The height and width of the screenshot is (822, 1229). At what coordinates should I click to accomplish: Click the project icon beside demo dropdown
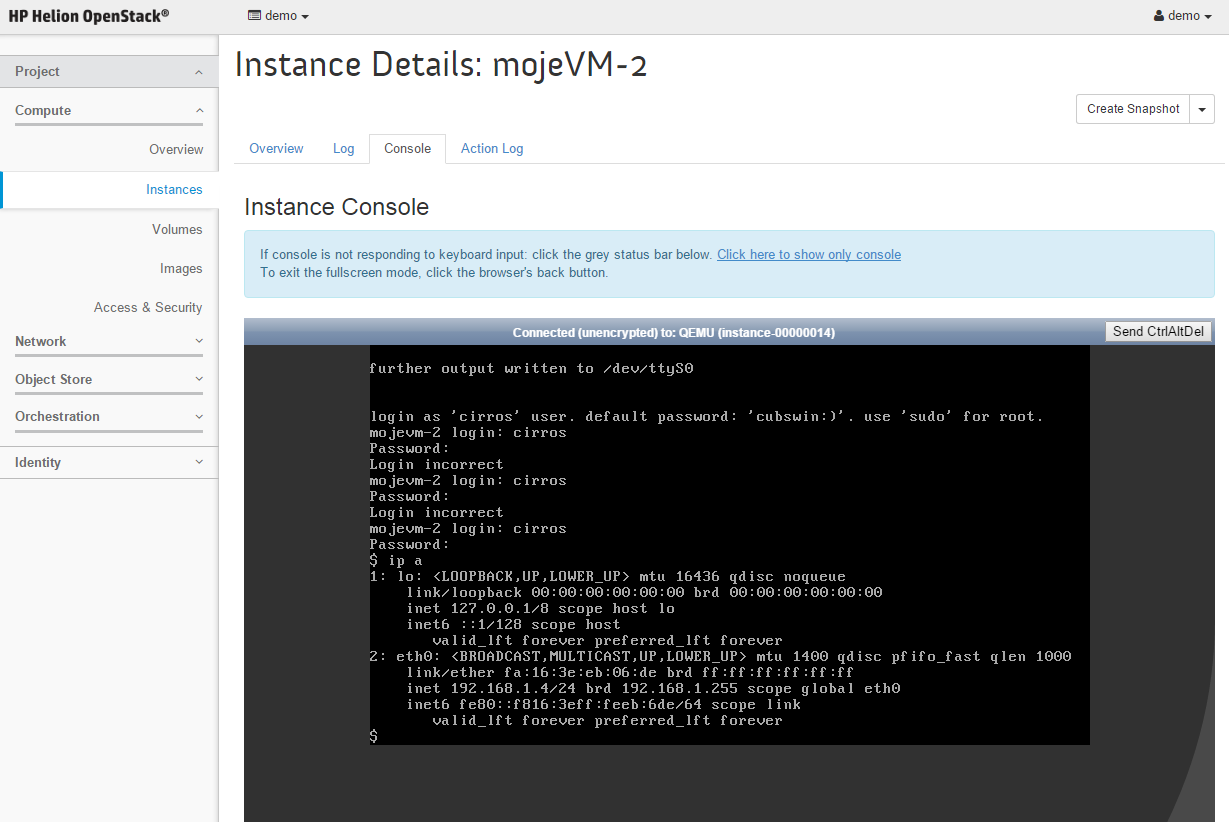click(x=254, y=16)
